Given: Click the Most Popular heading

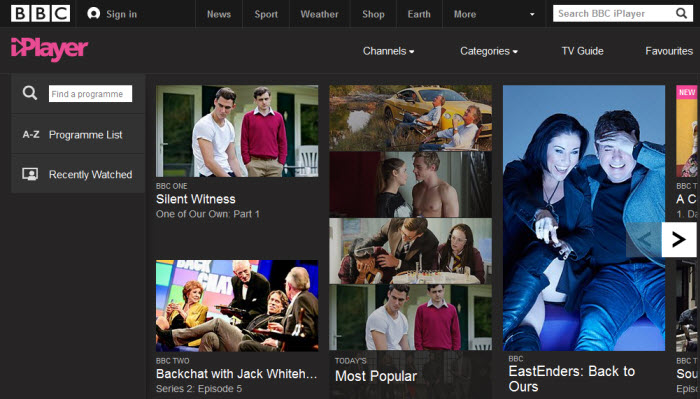Looking at the screenshot, I should 376,376.
